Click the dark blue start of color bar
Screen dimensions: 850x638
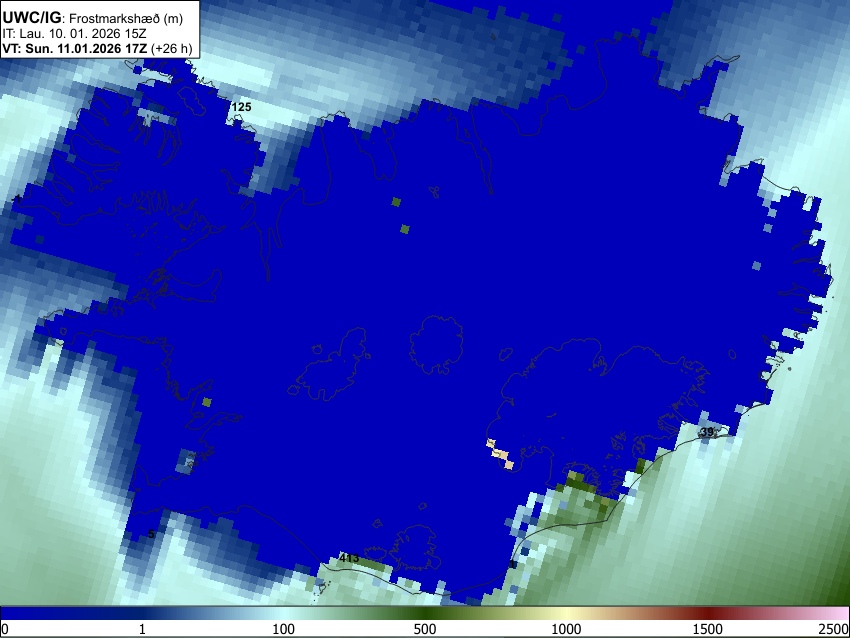point(33,613)
